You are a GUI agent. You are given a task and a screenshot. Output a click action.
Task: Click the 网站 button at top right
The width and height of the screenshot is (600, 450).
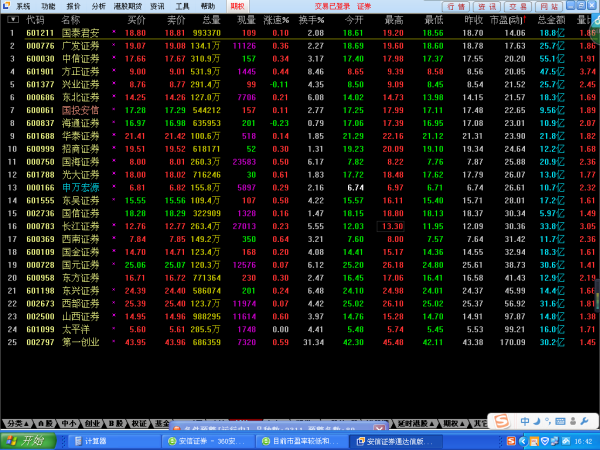pos(549,7)
